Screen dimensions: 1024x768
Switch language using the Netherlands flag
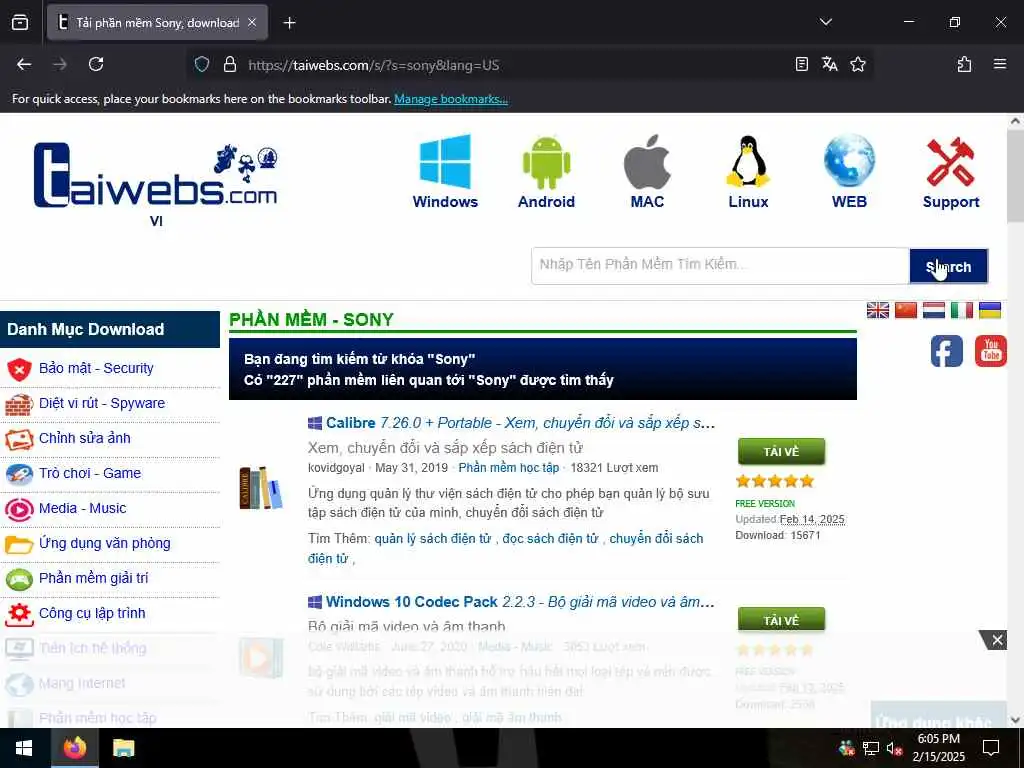point(934,310)
